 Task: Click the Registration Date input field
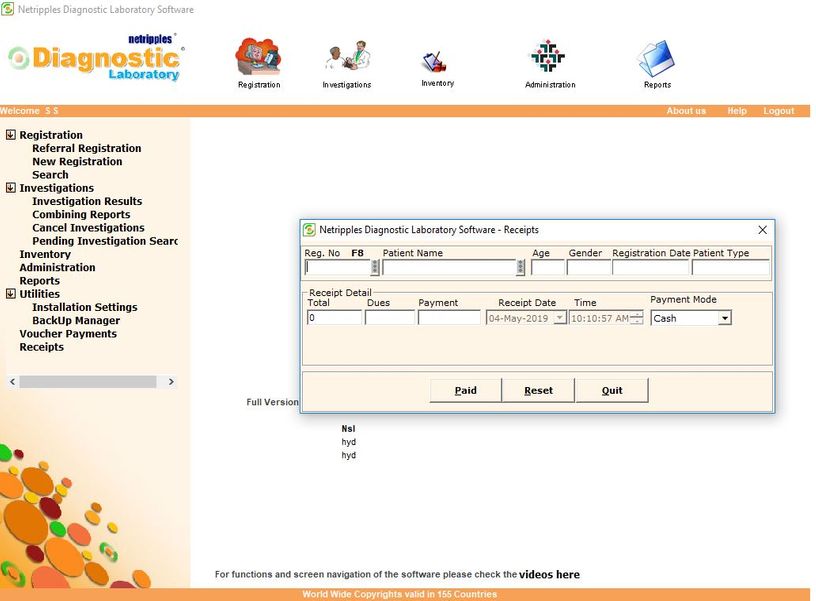pos(651,267)
